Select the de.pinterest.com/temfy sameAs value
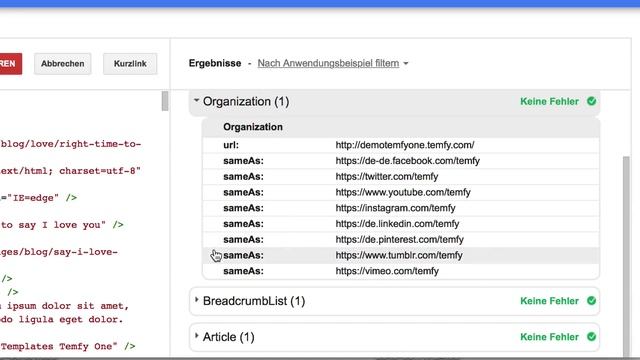Viewport: 640px width, 360px height. 399,240
